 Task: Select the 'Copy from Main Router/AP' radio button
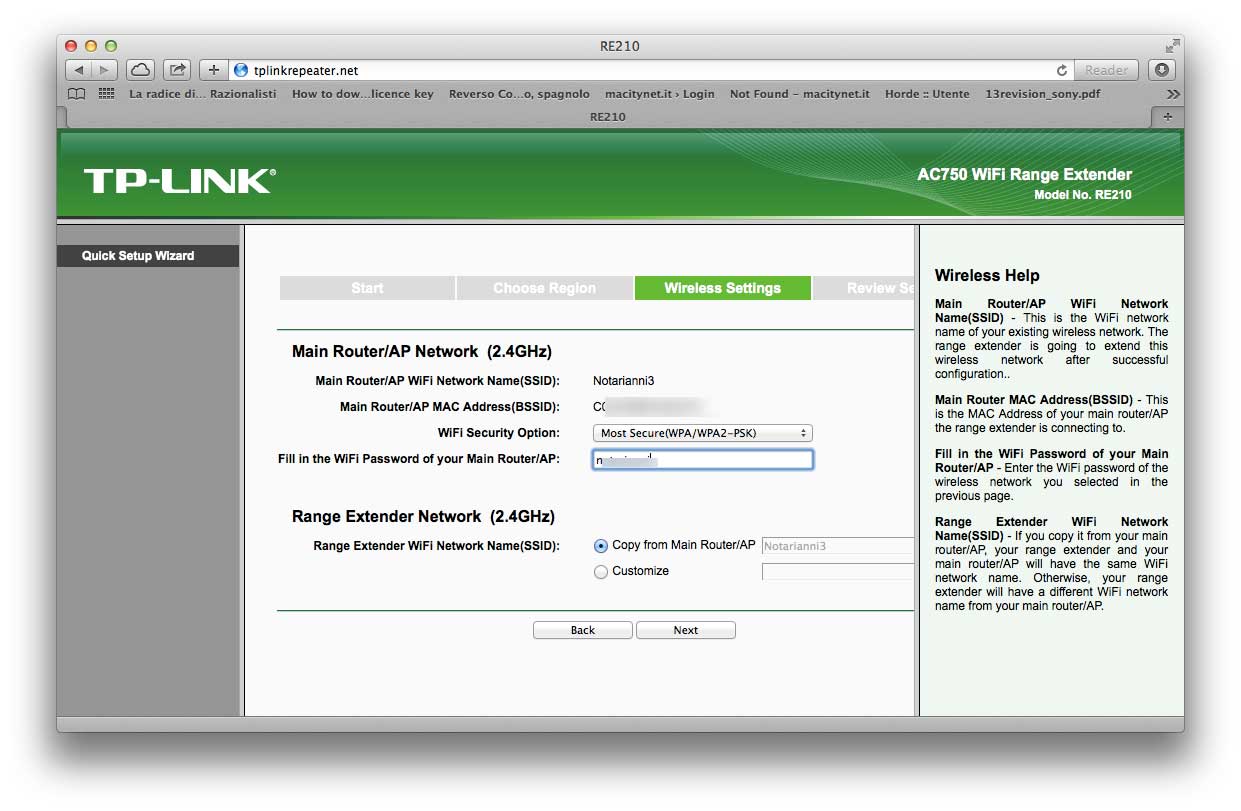point(601,546)
